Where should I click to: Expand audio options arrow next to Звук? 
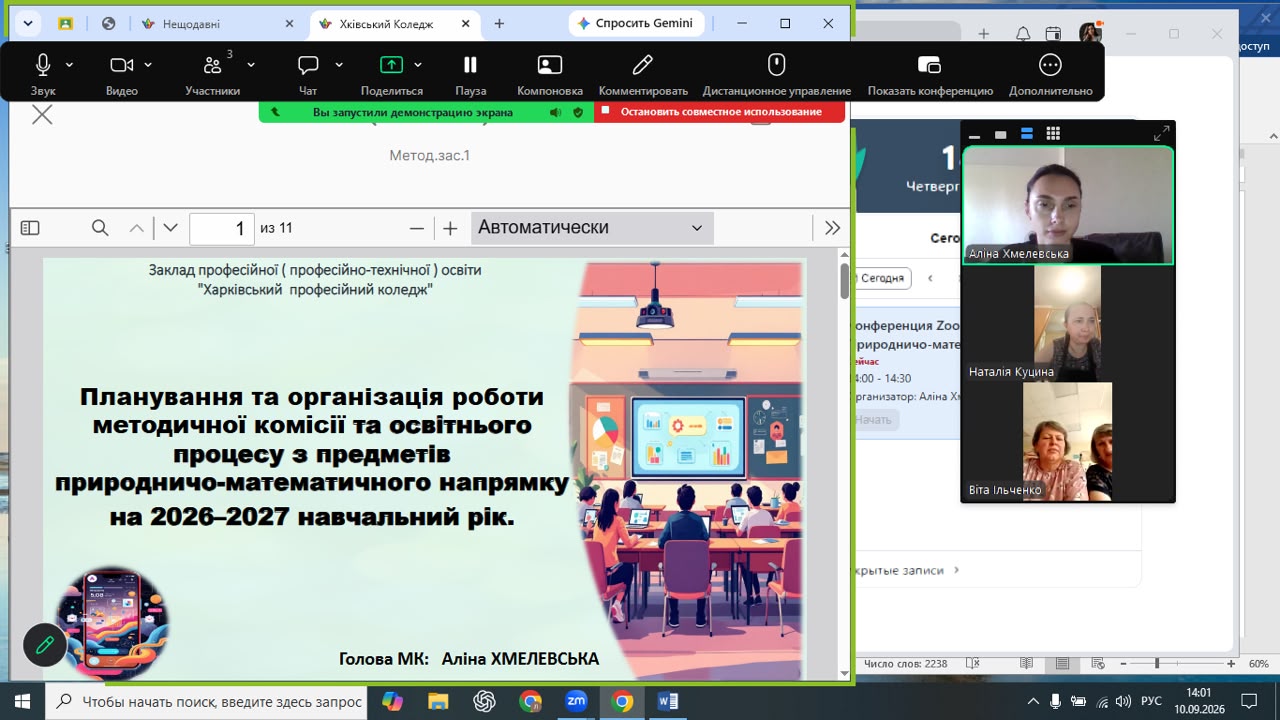[69, 65]
